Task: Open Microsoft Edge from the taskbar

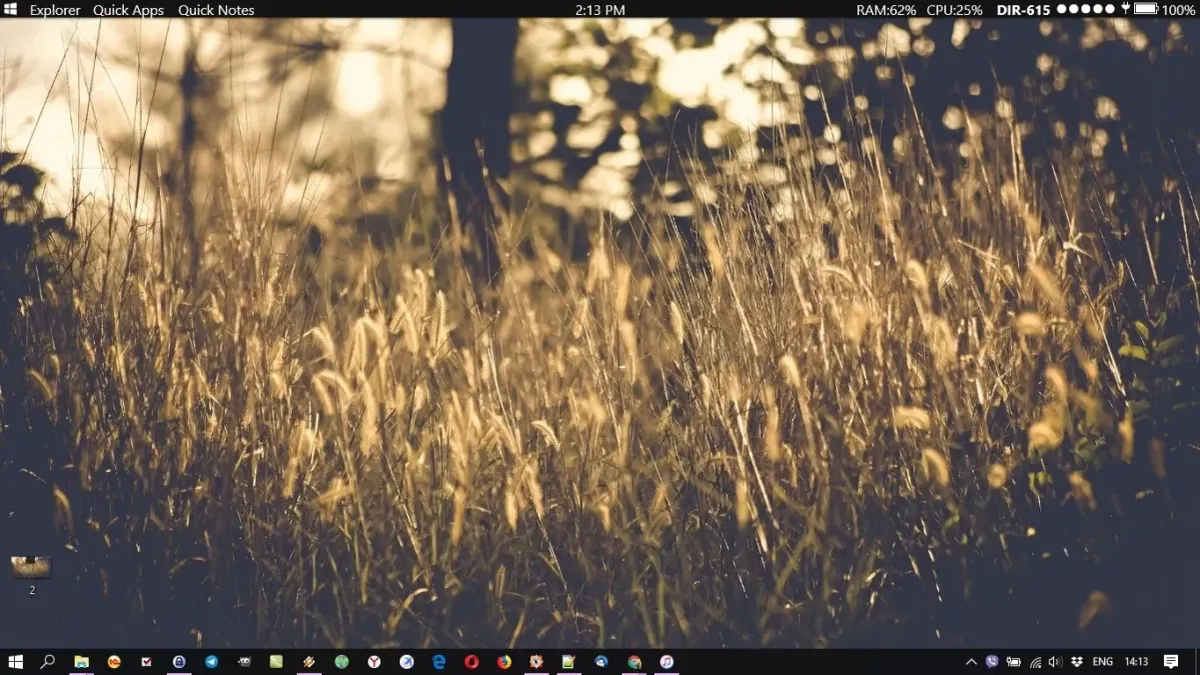Action: click(x=439, y=661)
